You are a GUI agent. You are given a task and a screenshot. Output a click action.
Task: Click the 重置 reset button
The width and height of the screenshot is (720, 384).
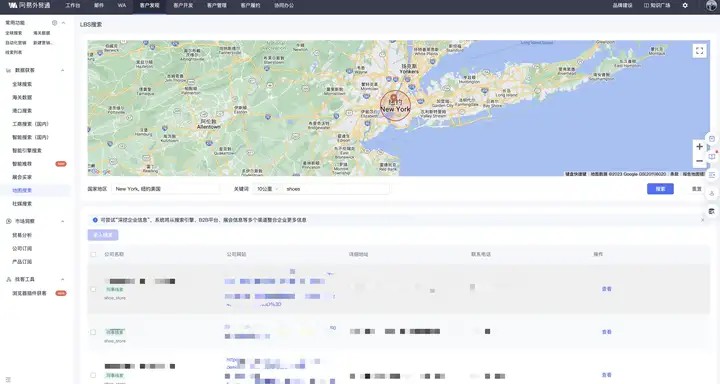pyautogui.click(x=697, y=189)
